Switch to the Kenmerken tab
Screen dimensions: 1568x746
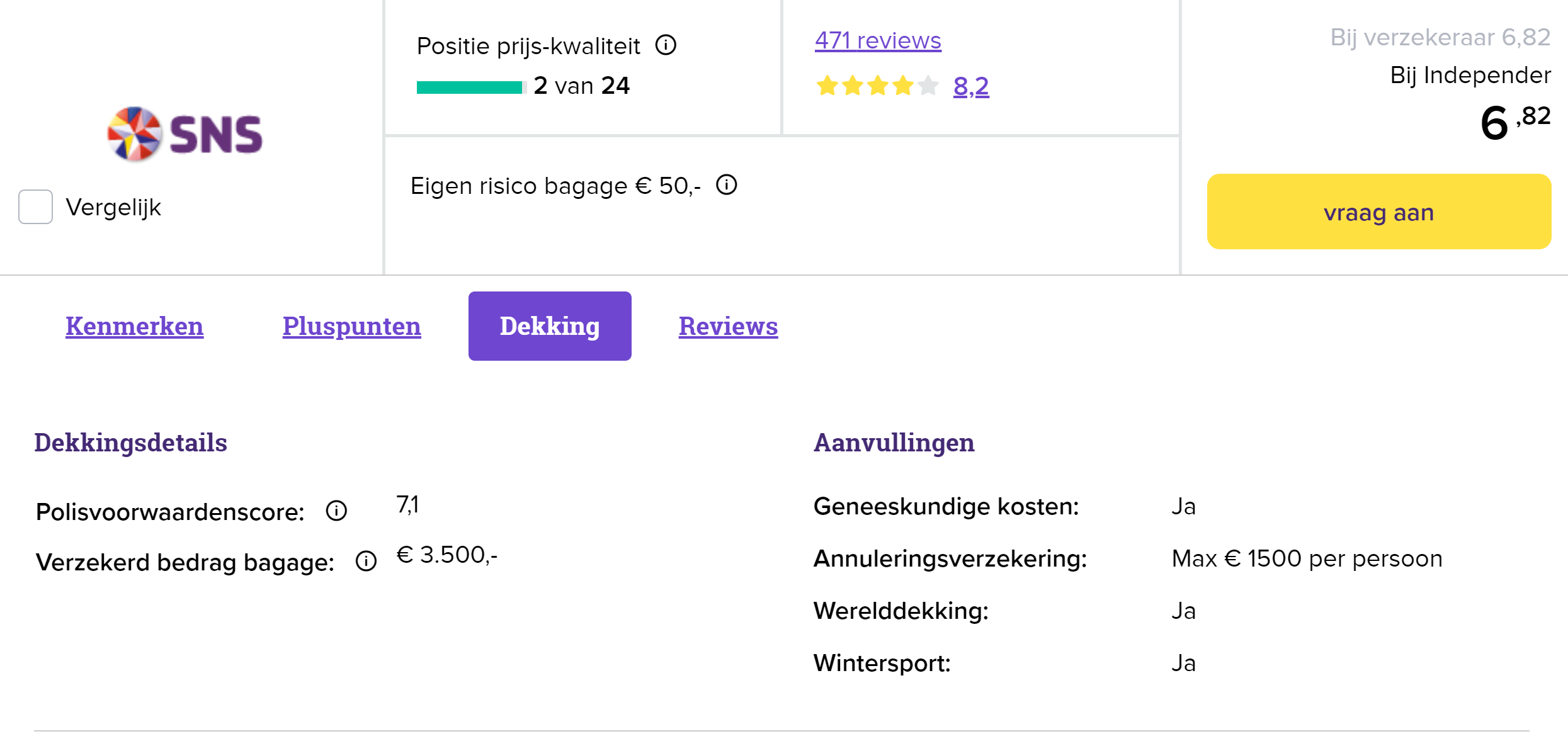point(134,326)
